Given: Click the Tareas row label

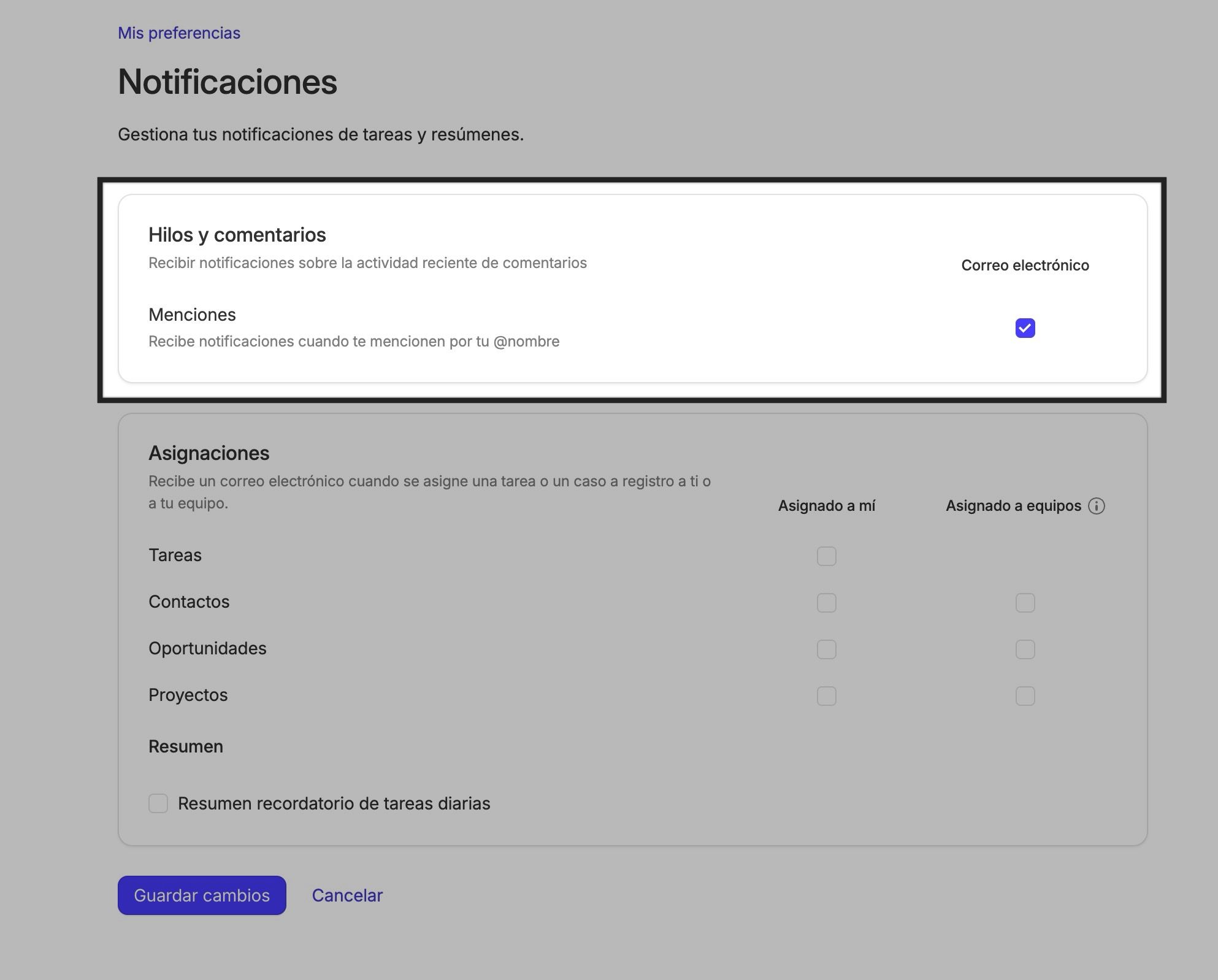Looking at the screenshot, I should point(175,555).
